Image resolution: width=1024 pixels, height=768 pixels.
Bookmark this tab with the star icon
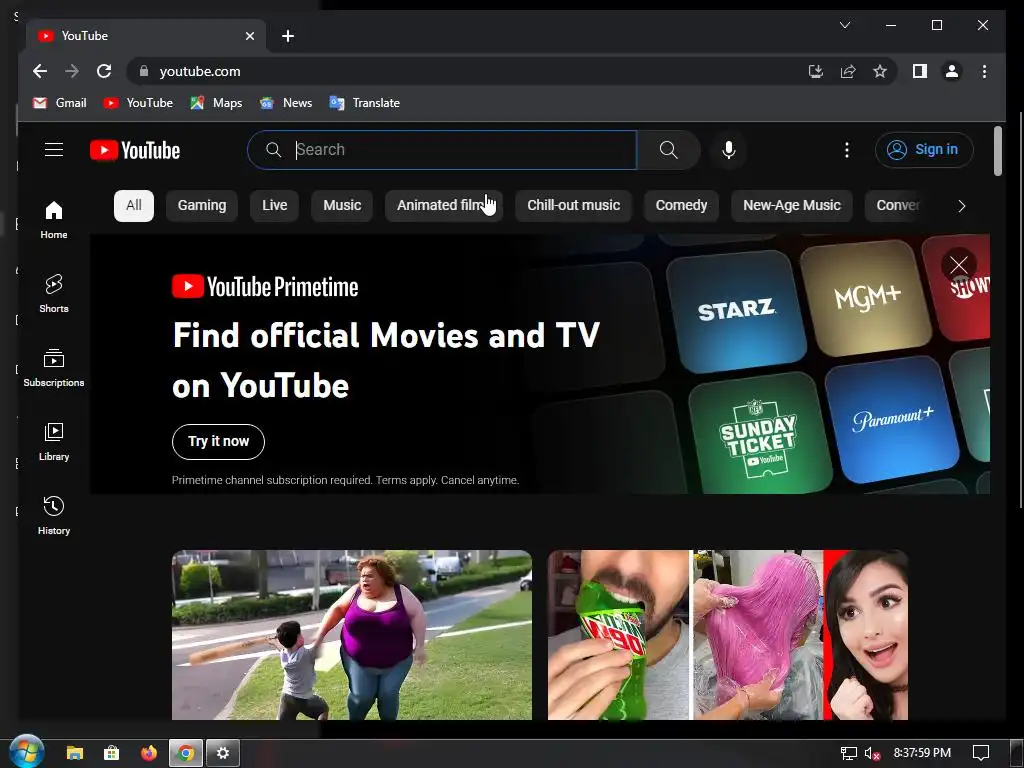coord(880,71)
